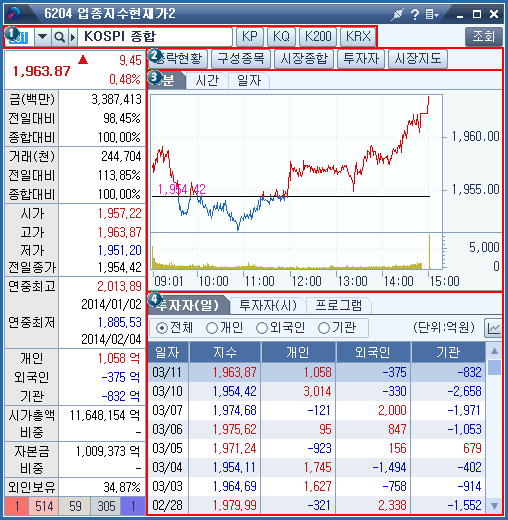Click scrollbar up arrow in investor table
This screenshot has height=520, width=508.
coord(494,350)
